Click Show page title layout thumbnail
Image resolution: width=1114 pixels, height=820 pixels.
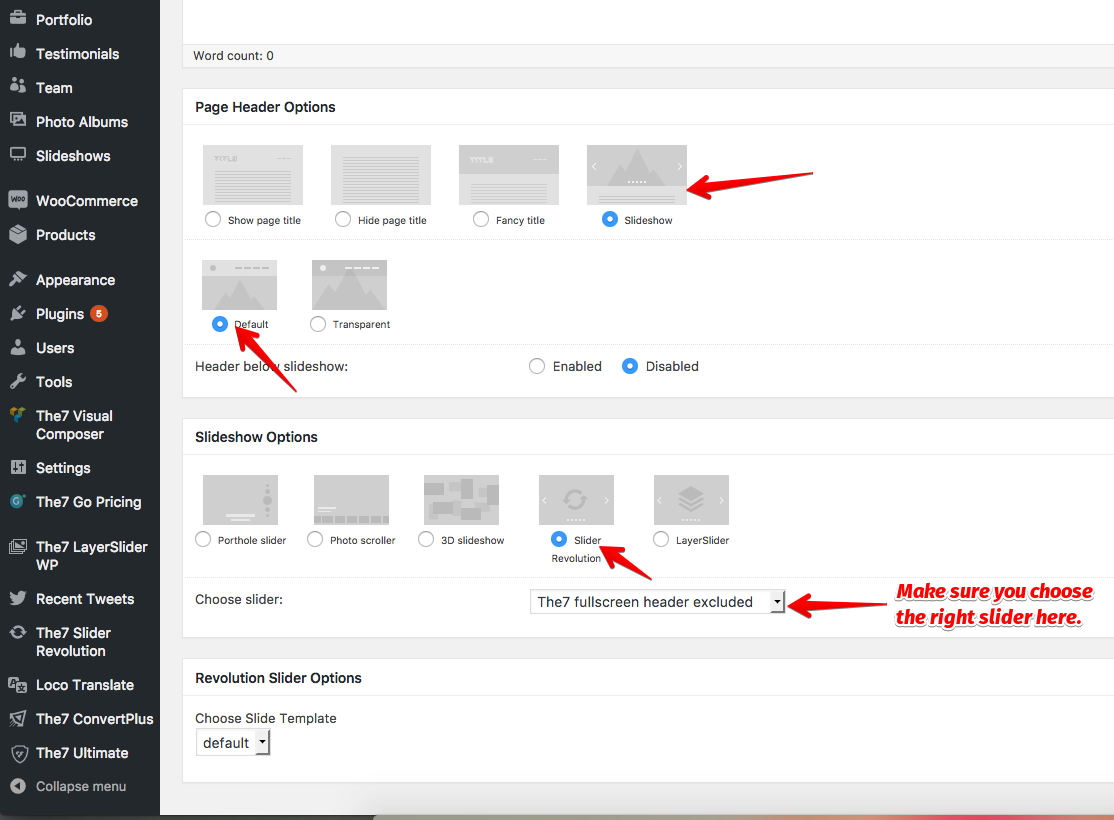pos(253,175)
